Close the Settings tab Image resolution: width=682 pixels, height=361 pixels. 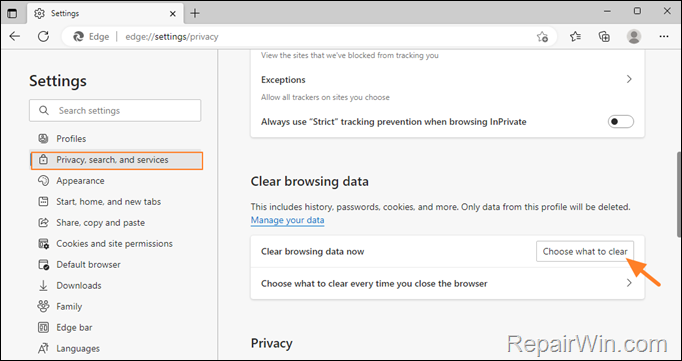pos(173,13)
